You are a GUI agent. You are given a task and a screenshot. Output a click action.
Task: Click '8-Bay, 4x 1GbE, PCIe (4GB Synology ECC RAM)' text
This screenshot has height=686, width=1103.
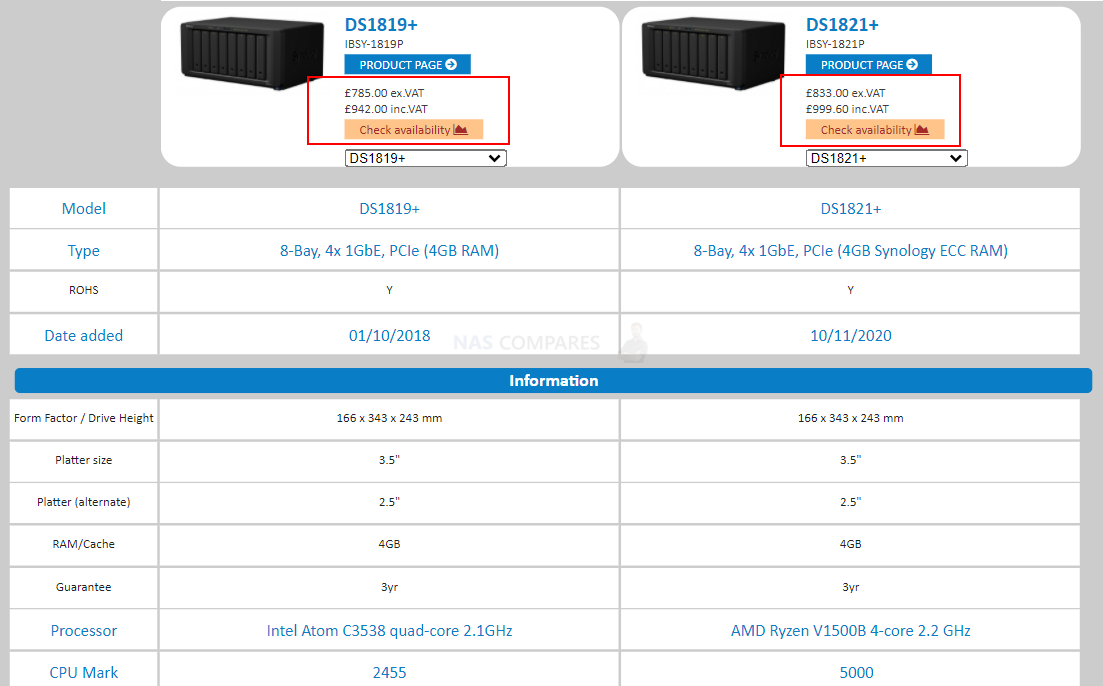(x=850, y=250)
